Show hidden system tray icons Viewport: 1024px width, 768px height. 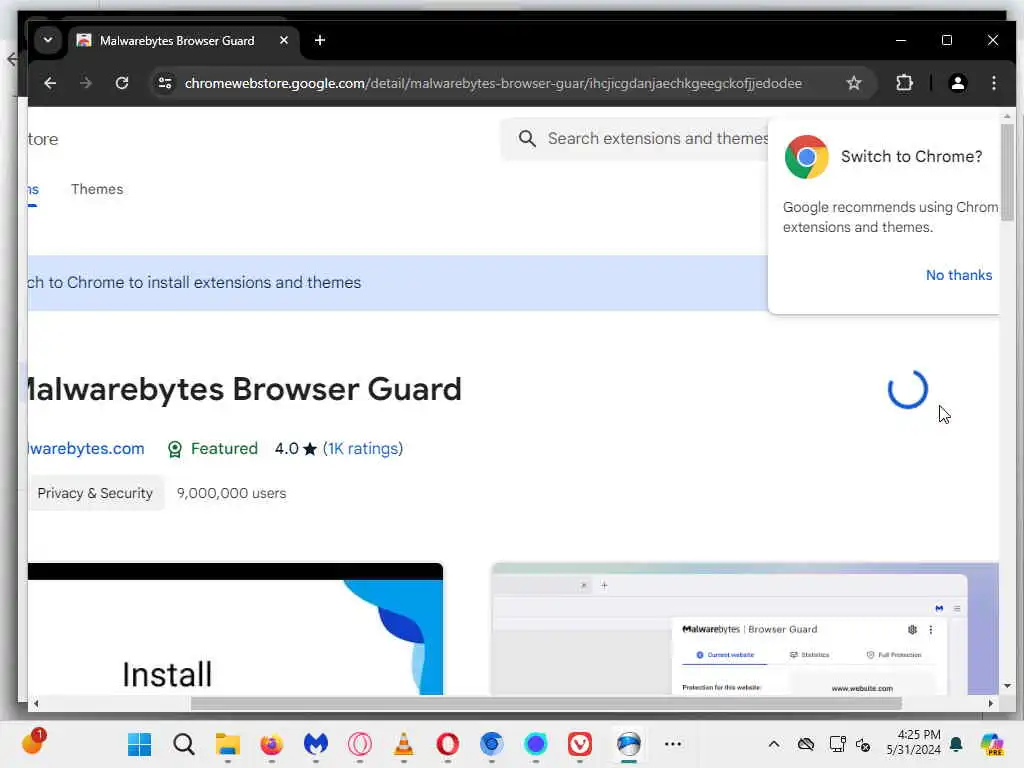774,744
